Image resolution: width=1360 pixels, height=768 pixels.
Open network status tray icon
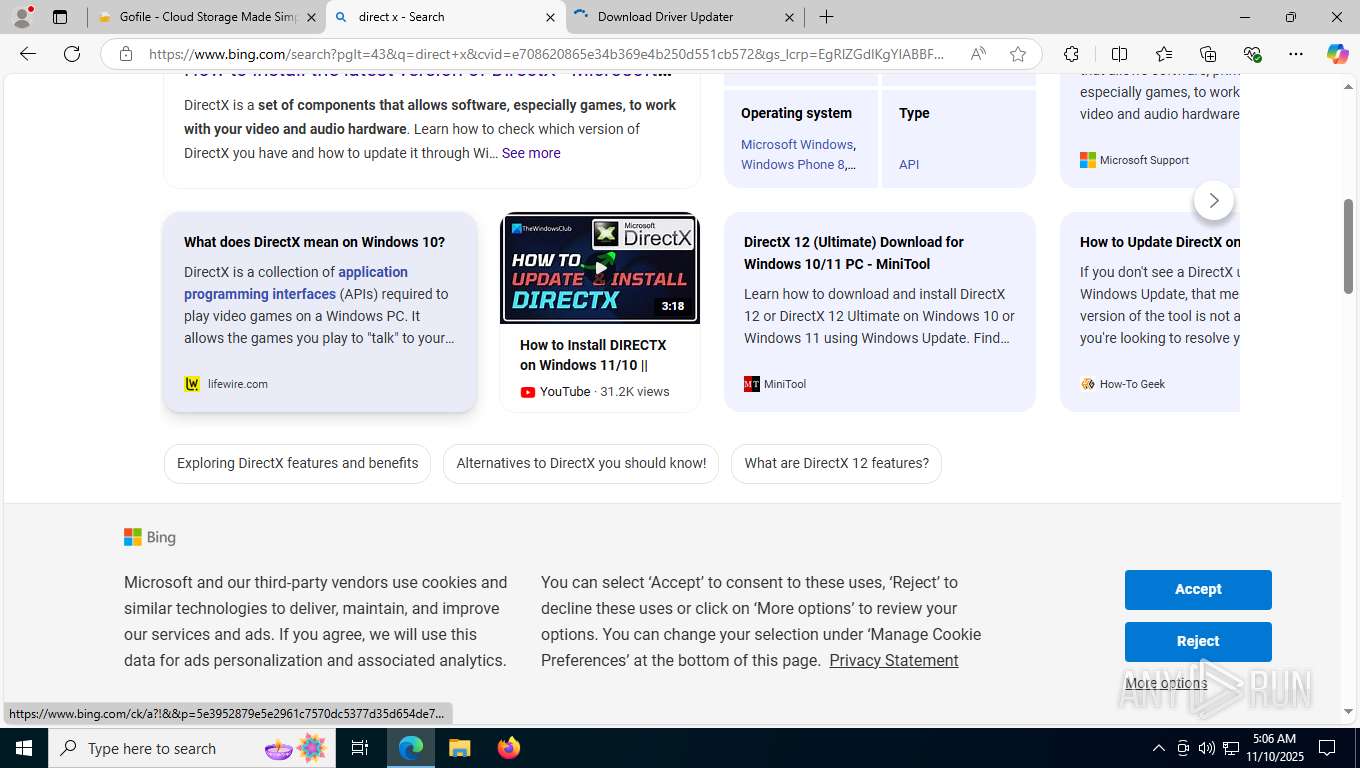click(x=1231, y=748)
